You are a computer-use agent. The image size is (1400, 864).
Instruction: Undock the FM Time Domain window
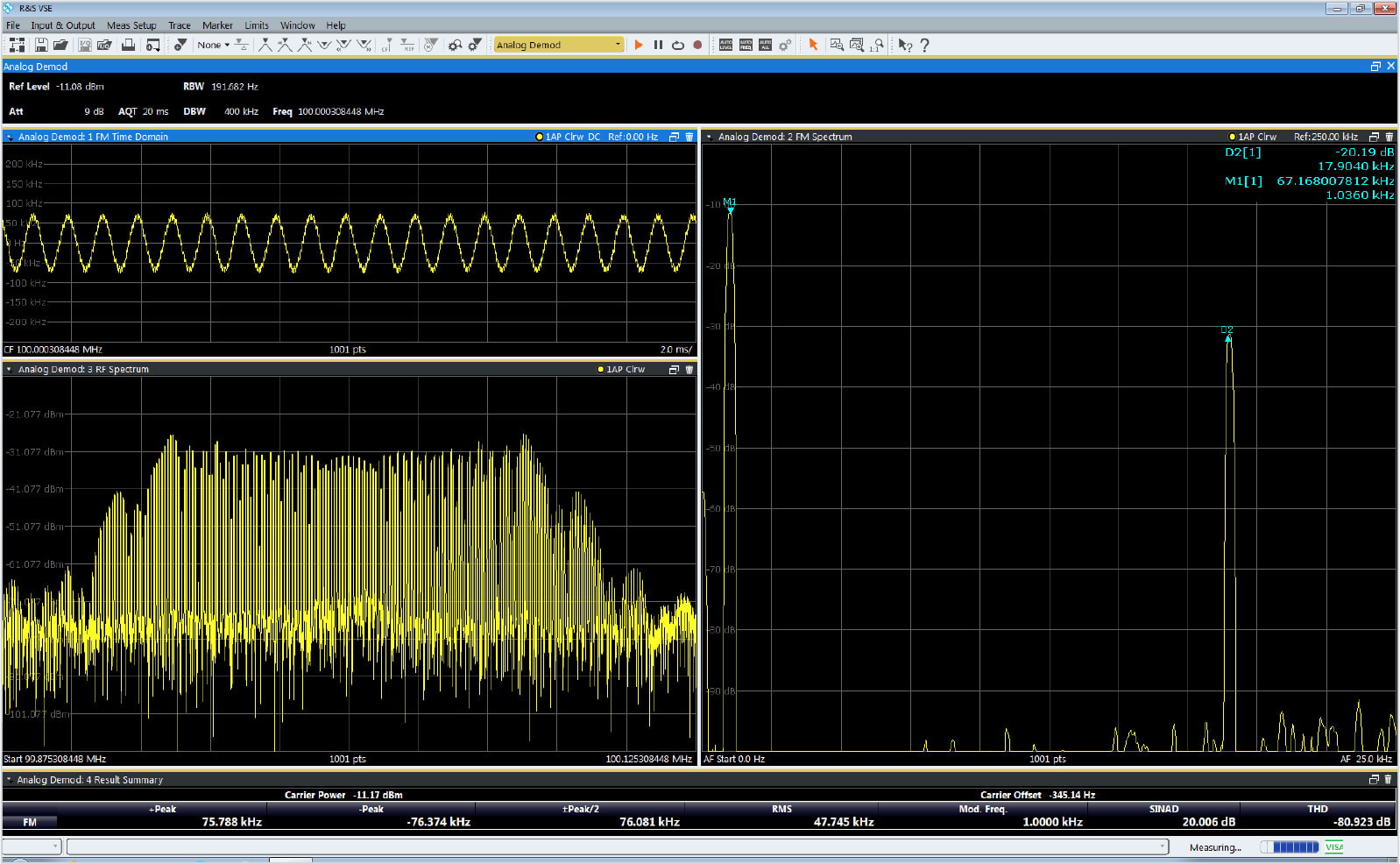click(674, 137)
